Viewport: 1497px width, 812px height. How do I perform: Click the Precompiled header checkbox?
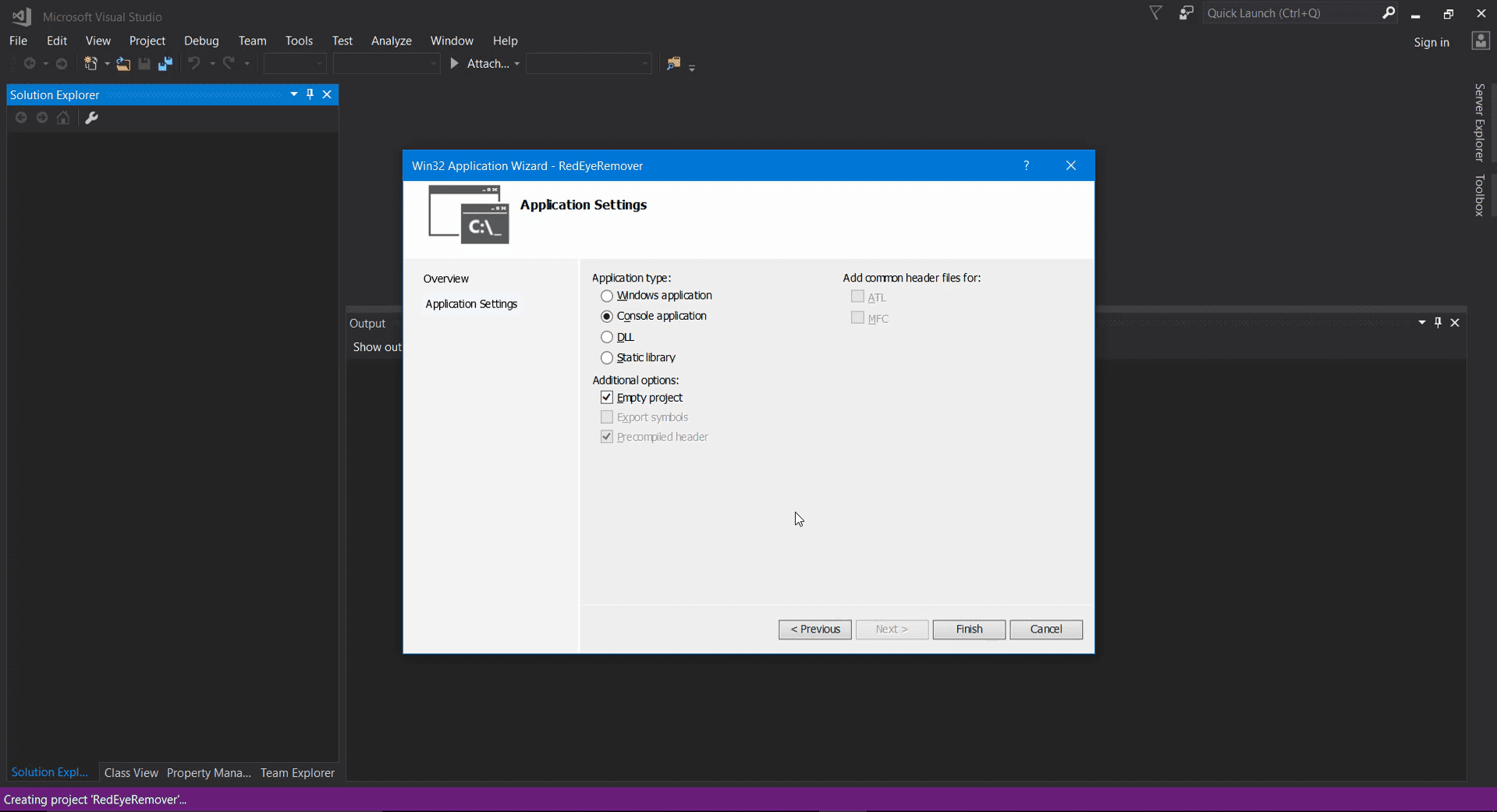(x=607, y=436)
